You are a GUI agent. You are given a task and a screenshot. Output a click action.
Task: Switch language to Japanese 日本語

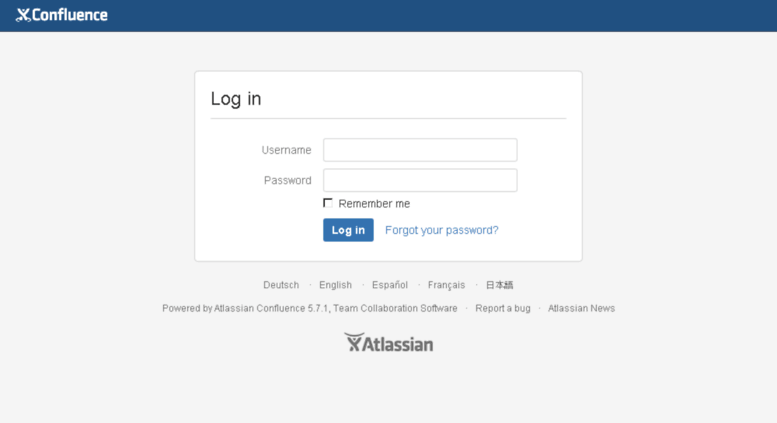click(x=500, y=285)
